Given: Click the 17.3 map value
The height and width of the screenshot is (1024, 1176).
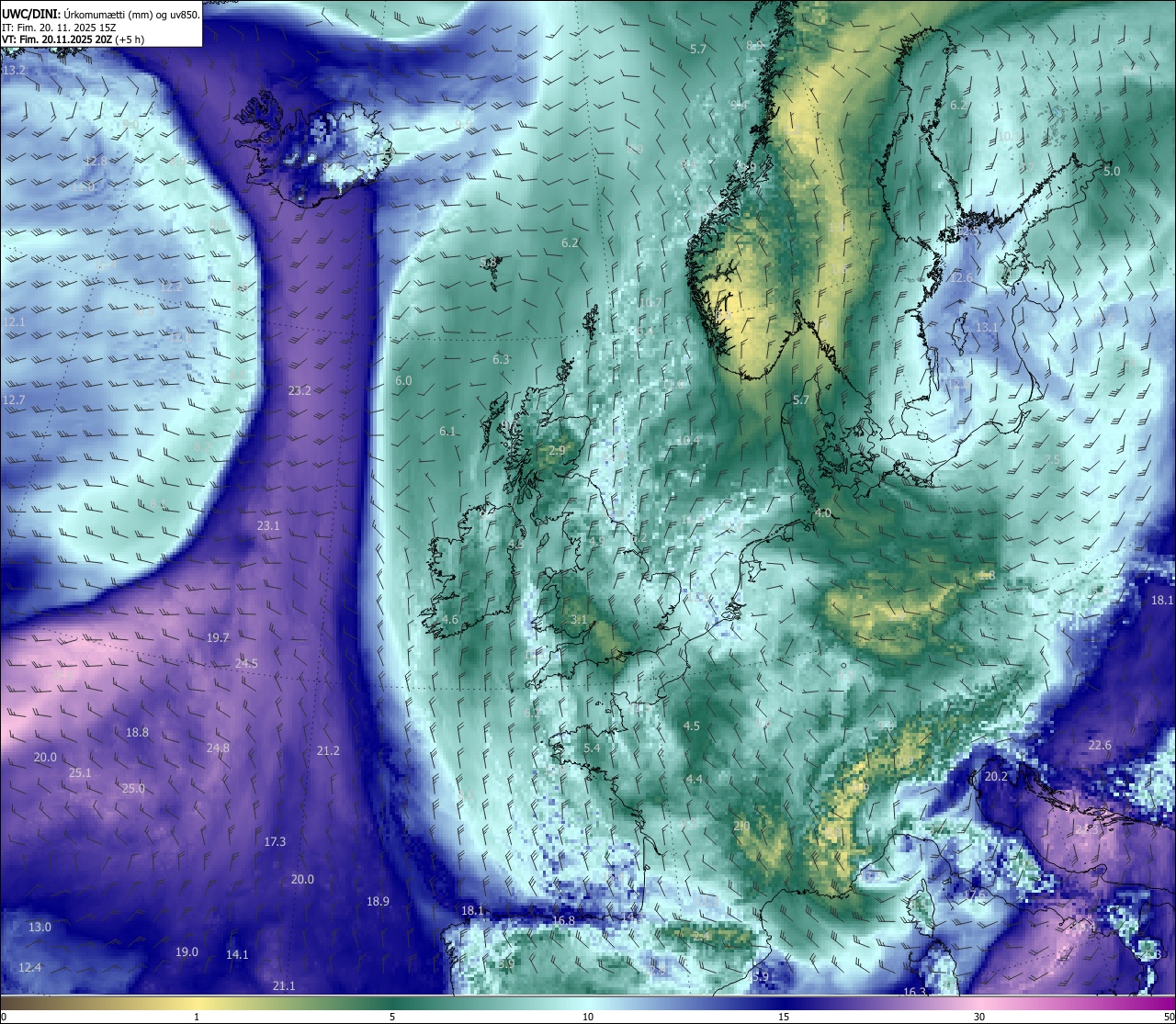Looking at the screenshot, I should (x=275, y=841).
